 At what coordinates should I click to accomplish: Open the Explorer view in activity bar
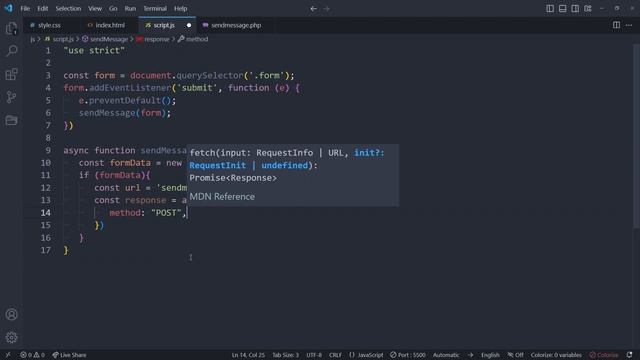click(x=11, y=28)
